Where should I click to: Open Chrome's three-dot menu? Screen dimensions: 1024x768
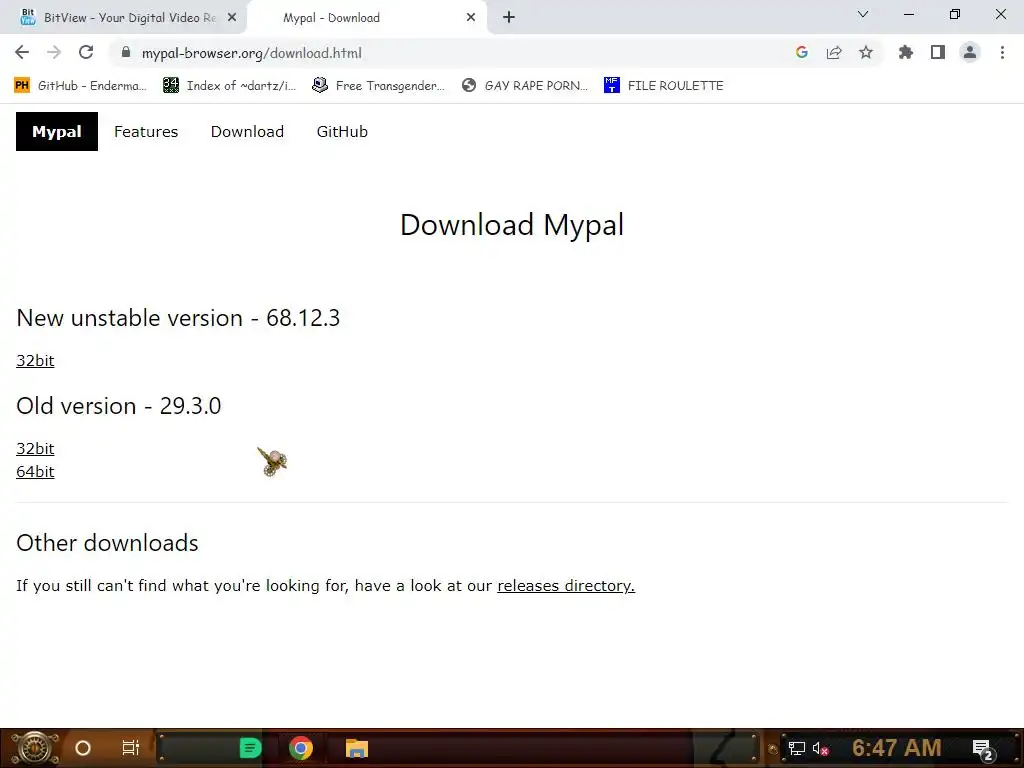pos(1002,52)
